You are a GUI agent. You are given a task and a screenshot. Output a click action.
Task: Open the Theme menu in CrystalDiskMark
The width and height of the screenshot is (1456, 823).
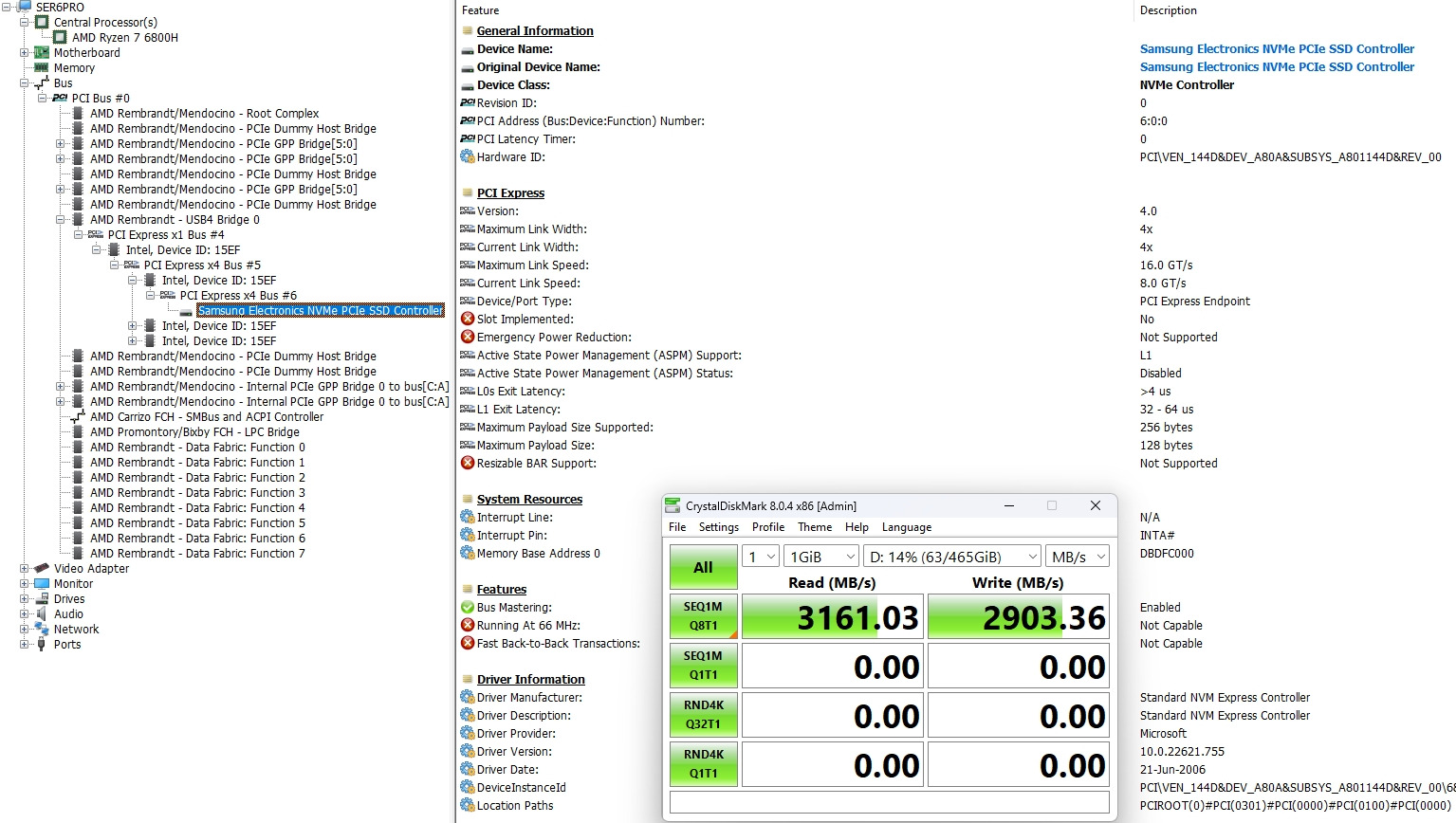(815, 527)
